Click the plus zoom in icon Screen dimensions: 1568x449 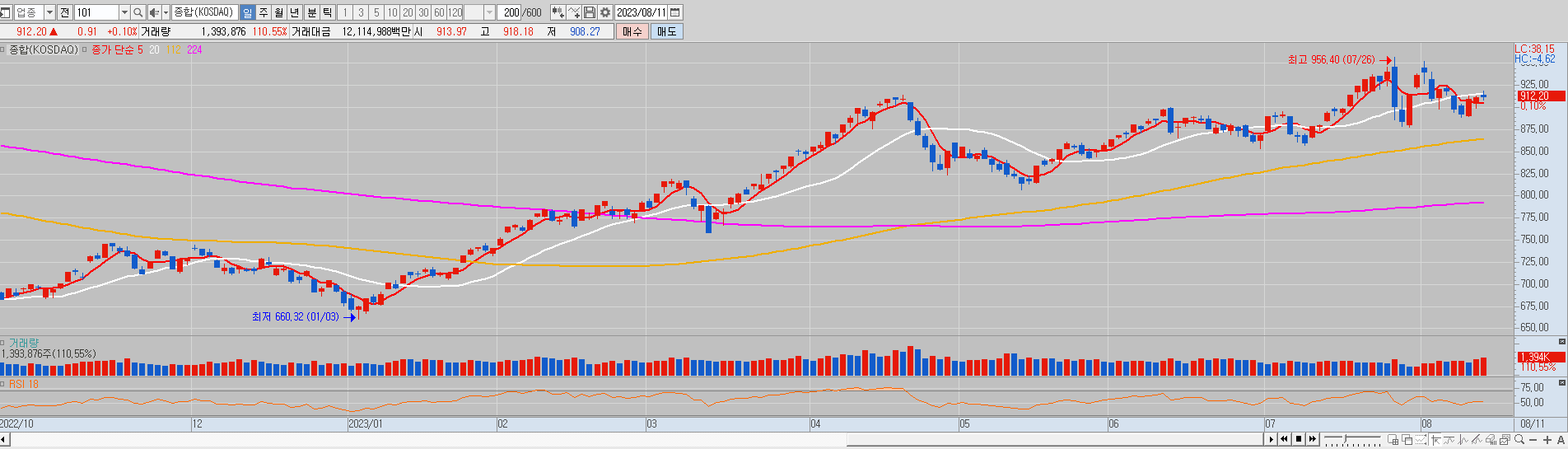[1547, 440]
